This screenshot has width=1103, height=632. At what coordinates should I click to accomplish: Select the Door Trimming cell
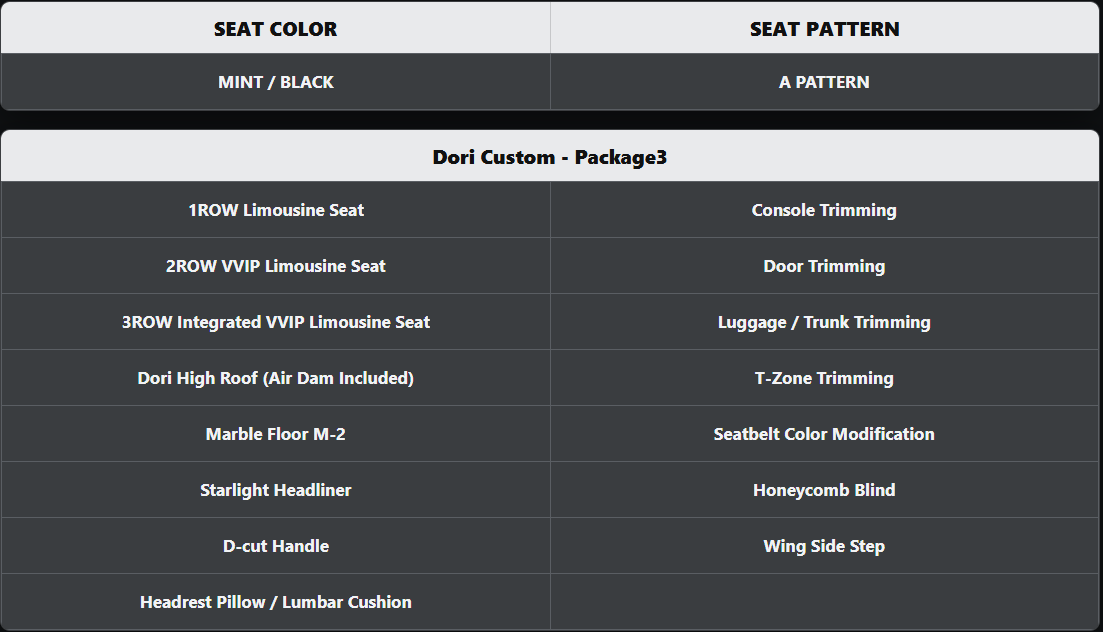824,266
